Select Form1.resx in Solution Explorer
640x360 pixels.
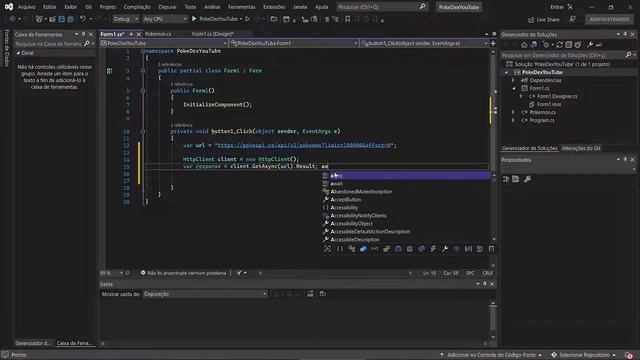[x=549, y=104]
